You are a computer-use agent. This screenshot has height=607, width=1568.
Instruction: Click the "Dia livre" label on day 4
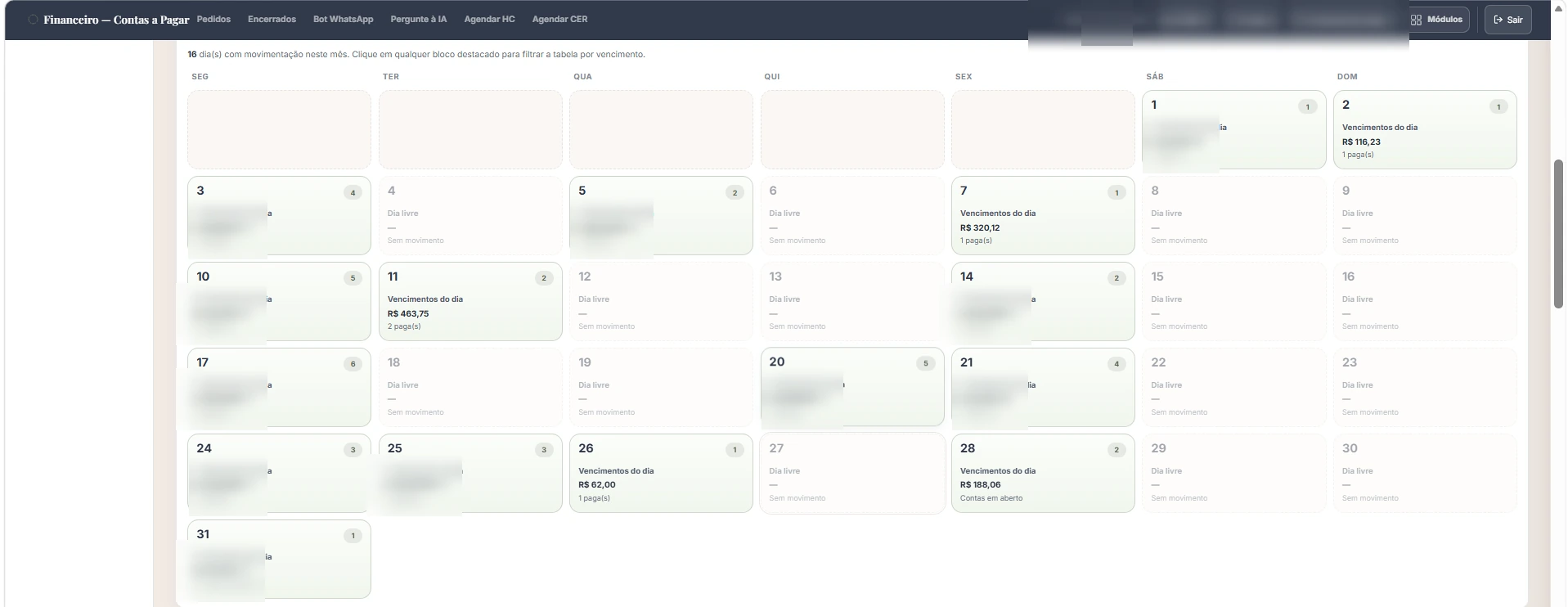(x=402, y=214)
